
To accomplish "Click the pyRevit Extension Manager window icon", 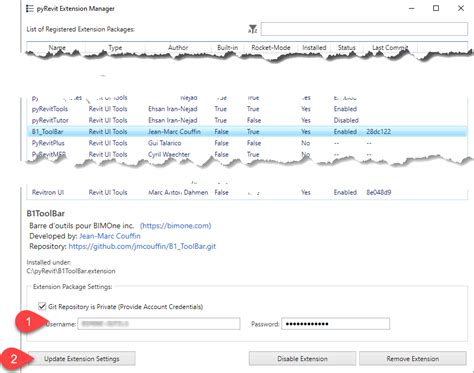I will 30,9.
